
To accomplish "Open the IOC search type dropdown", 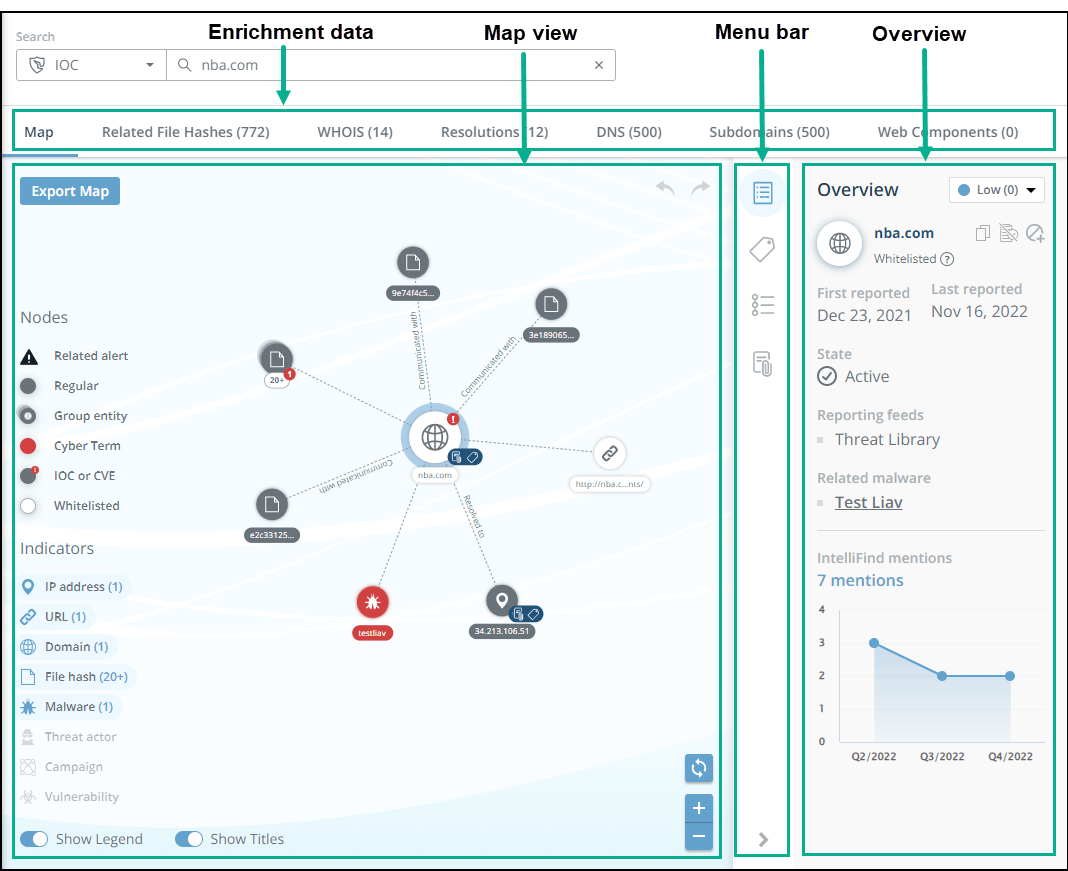I will click(91, 65).
